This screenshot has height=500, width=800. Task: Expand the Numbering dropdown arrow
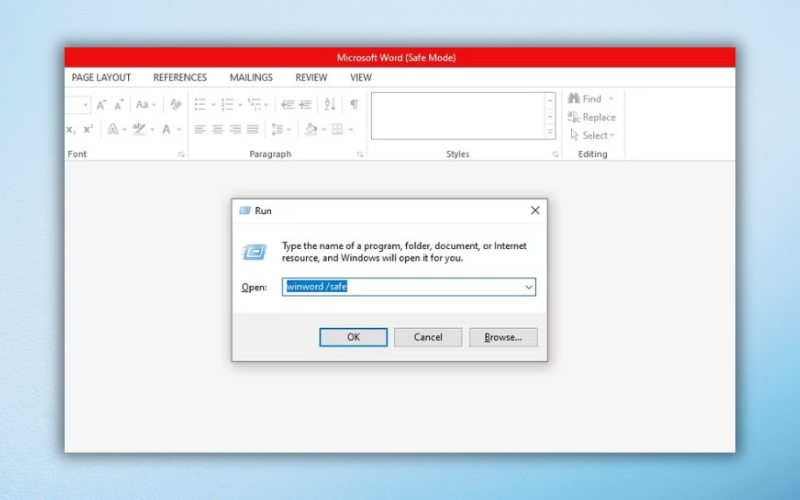240,105
